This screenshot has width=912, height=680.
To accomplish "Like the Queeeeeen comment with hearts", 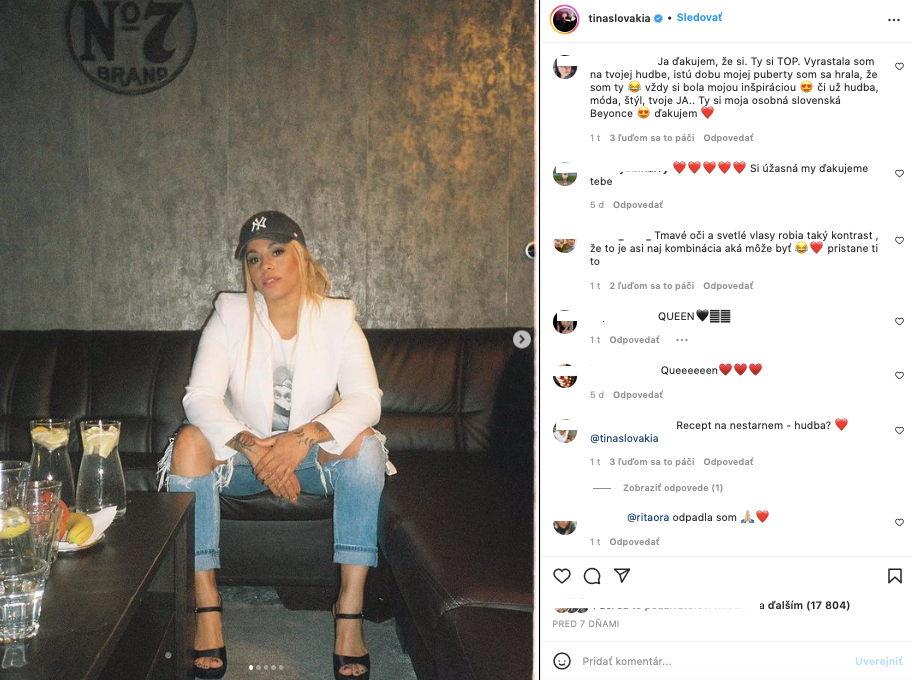I will (899, 375).
